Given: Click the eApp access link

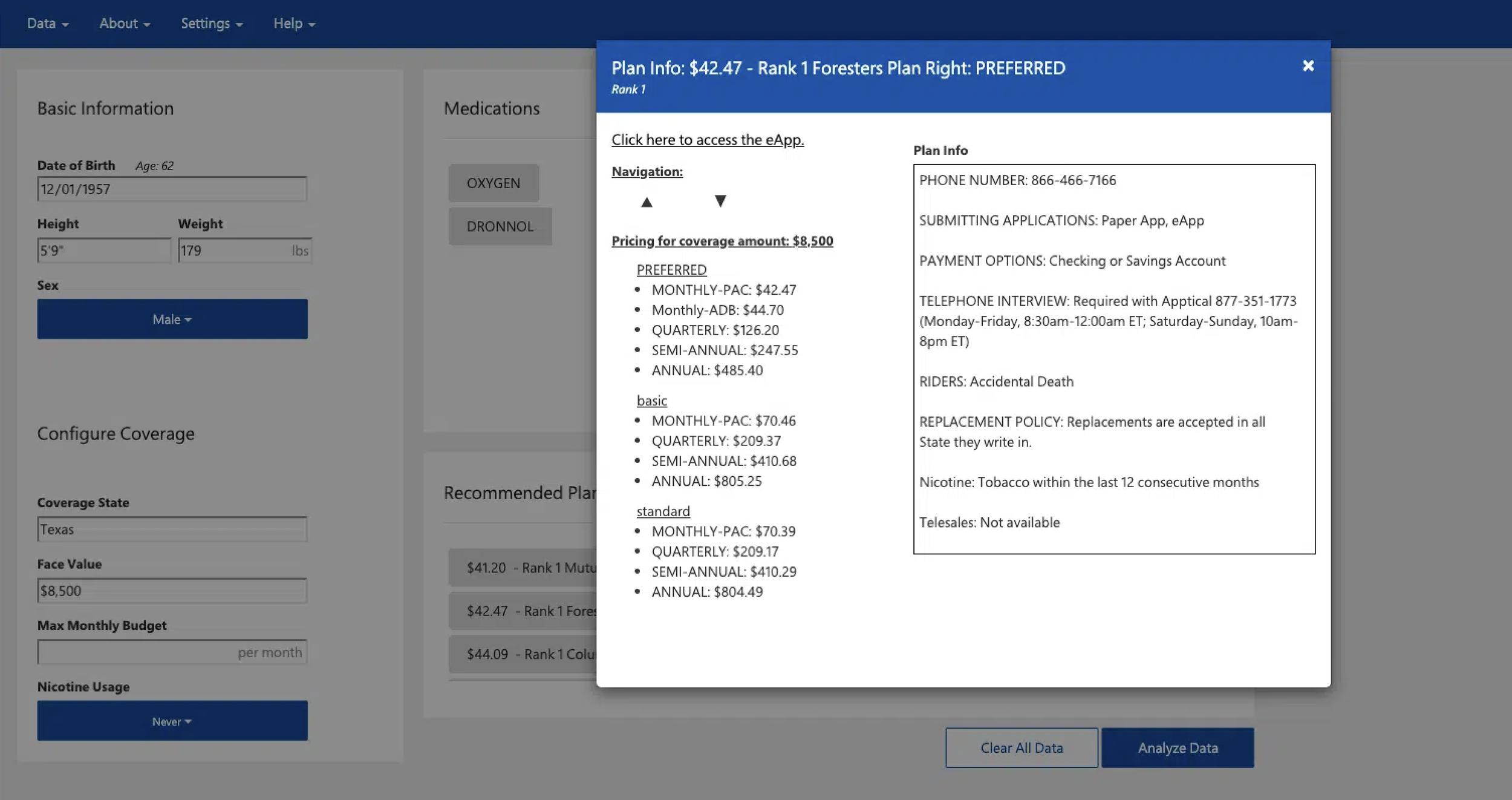Looking at the screenshot, I should pyautogui.click(x=707, y=140).
